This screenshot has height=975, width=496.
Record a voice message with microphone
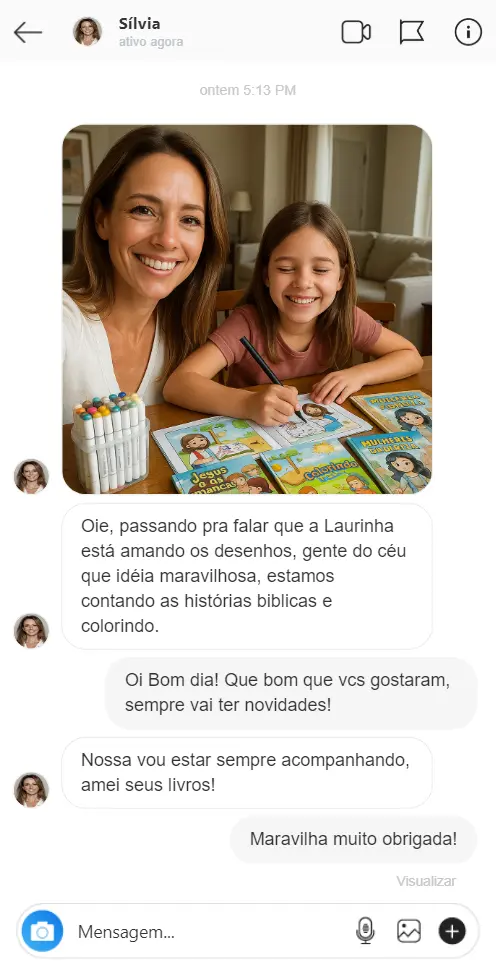coord(365,931)
